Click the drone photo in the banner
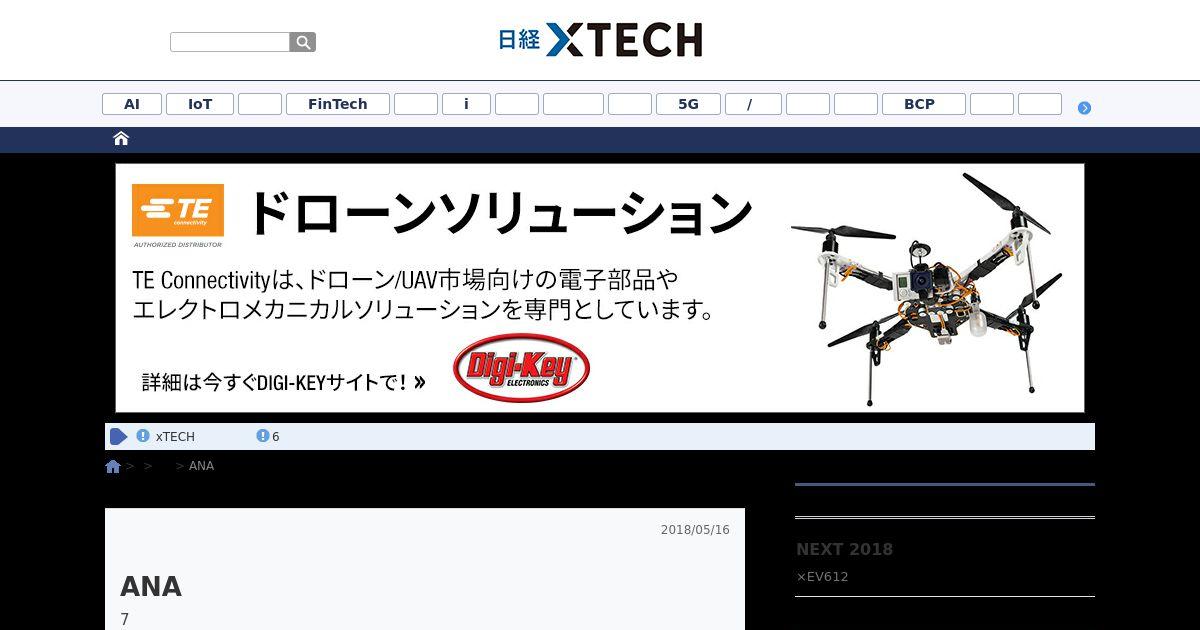The height and width of the screenshot is (630, 1200). (x=925, y=288)
